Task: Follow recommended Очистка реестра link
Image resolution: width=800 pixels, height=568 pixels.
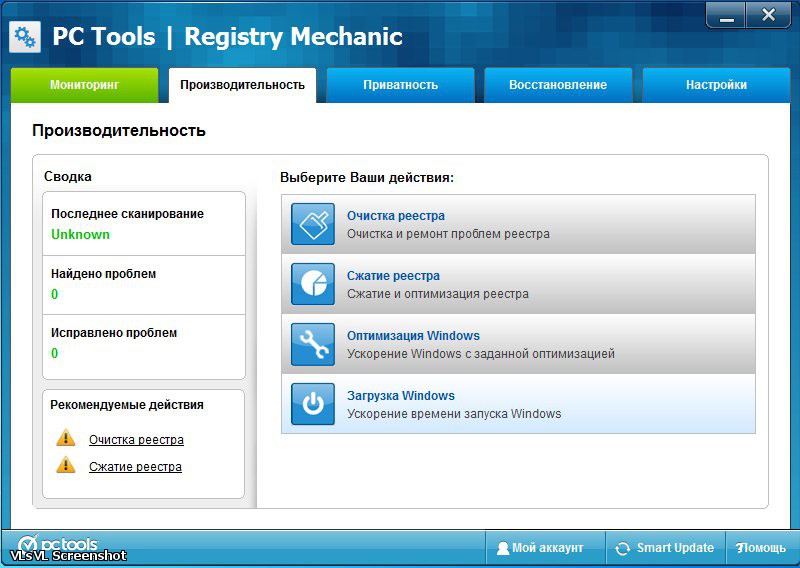Action: [x=136, y=440]
